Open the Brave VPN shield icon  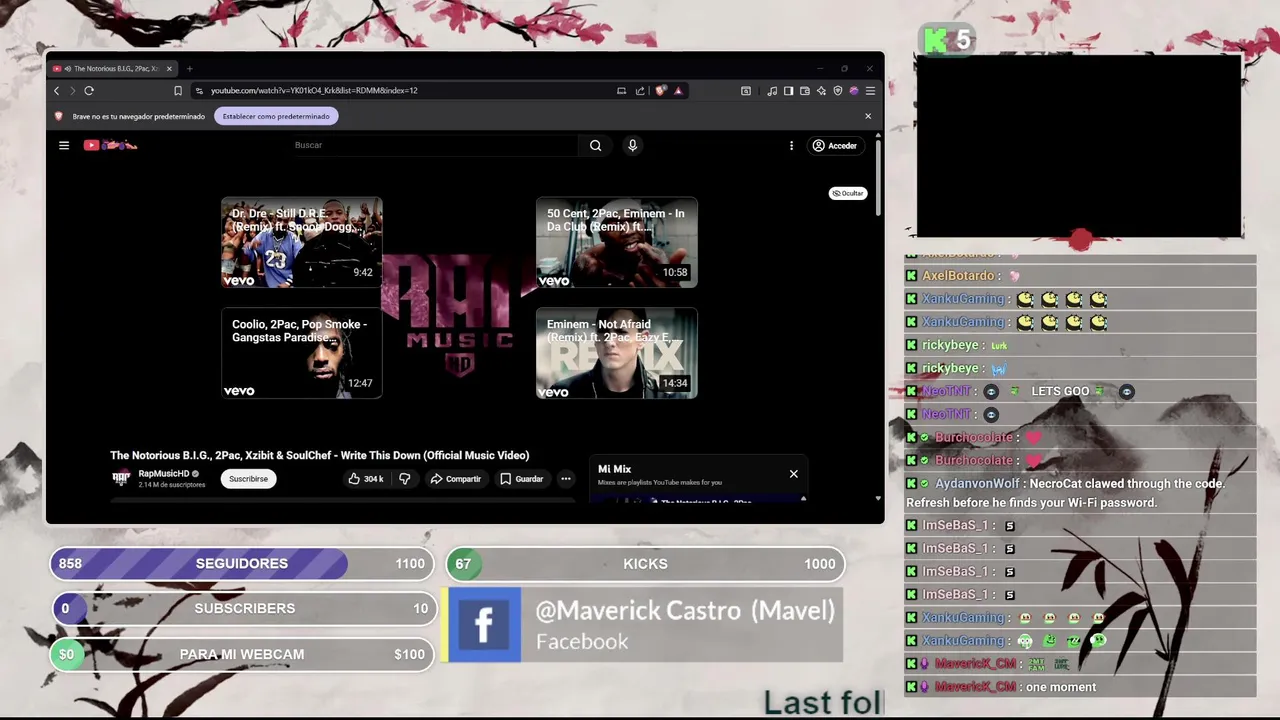click(838, 91)
